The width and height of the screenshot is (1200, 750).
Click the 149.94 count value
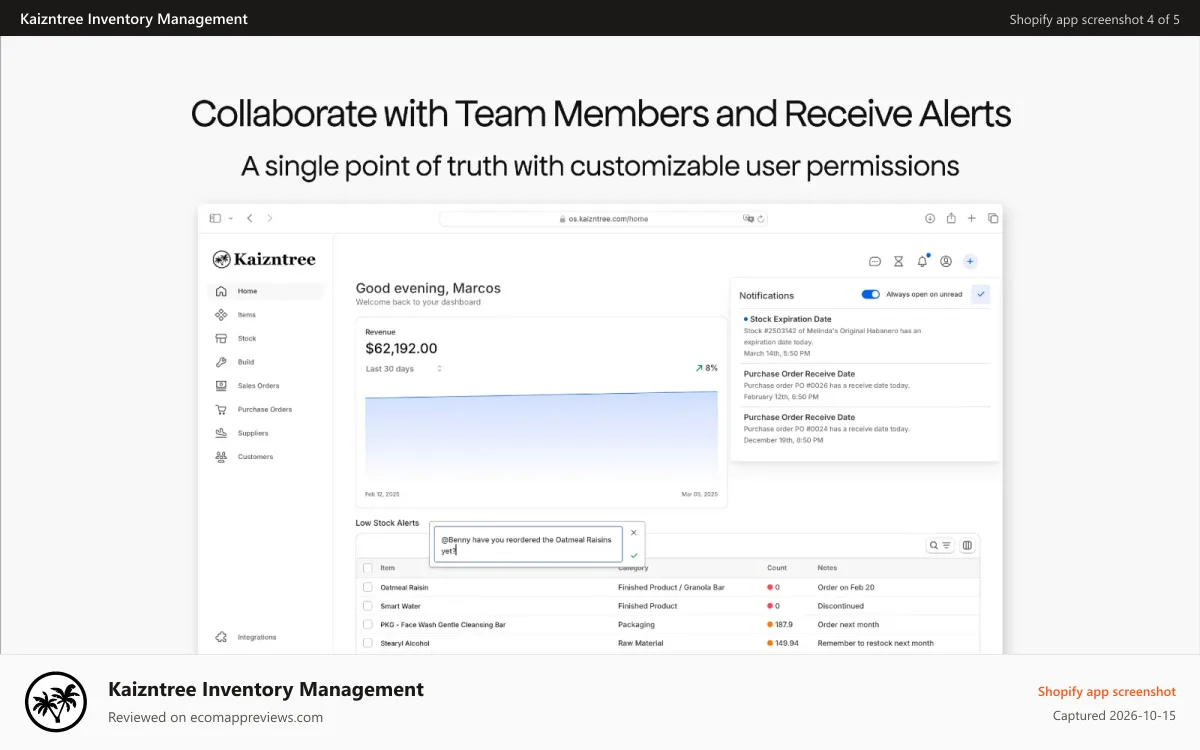click(787, 643)
